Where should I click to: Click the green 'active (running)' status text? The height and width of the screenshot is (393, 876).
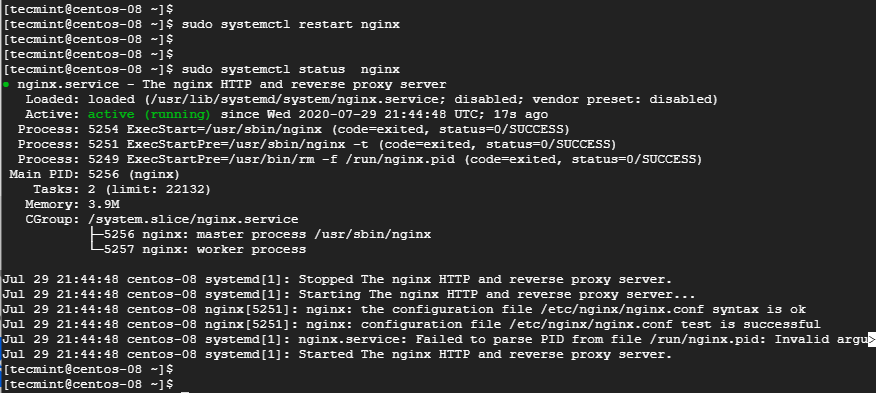[149, 115]
